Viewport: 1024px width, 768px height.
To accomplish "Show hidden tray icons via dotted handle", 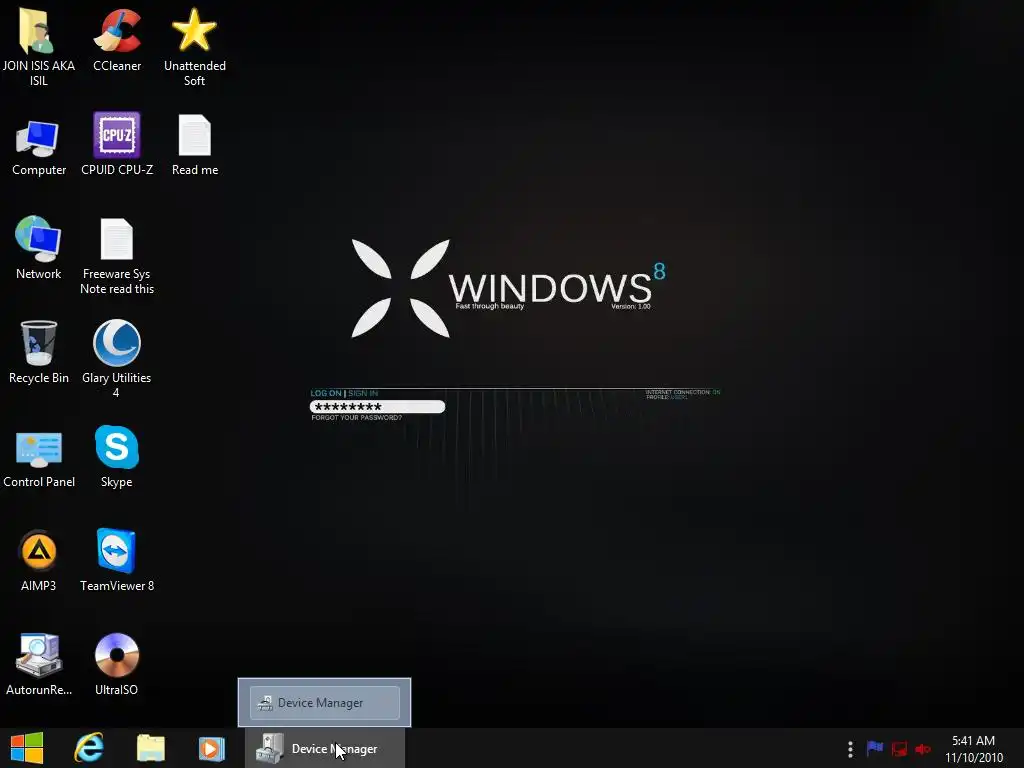I will 850,749.
